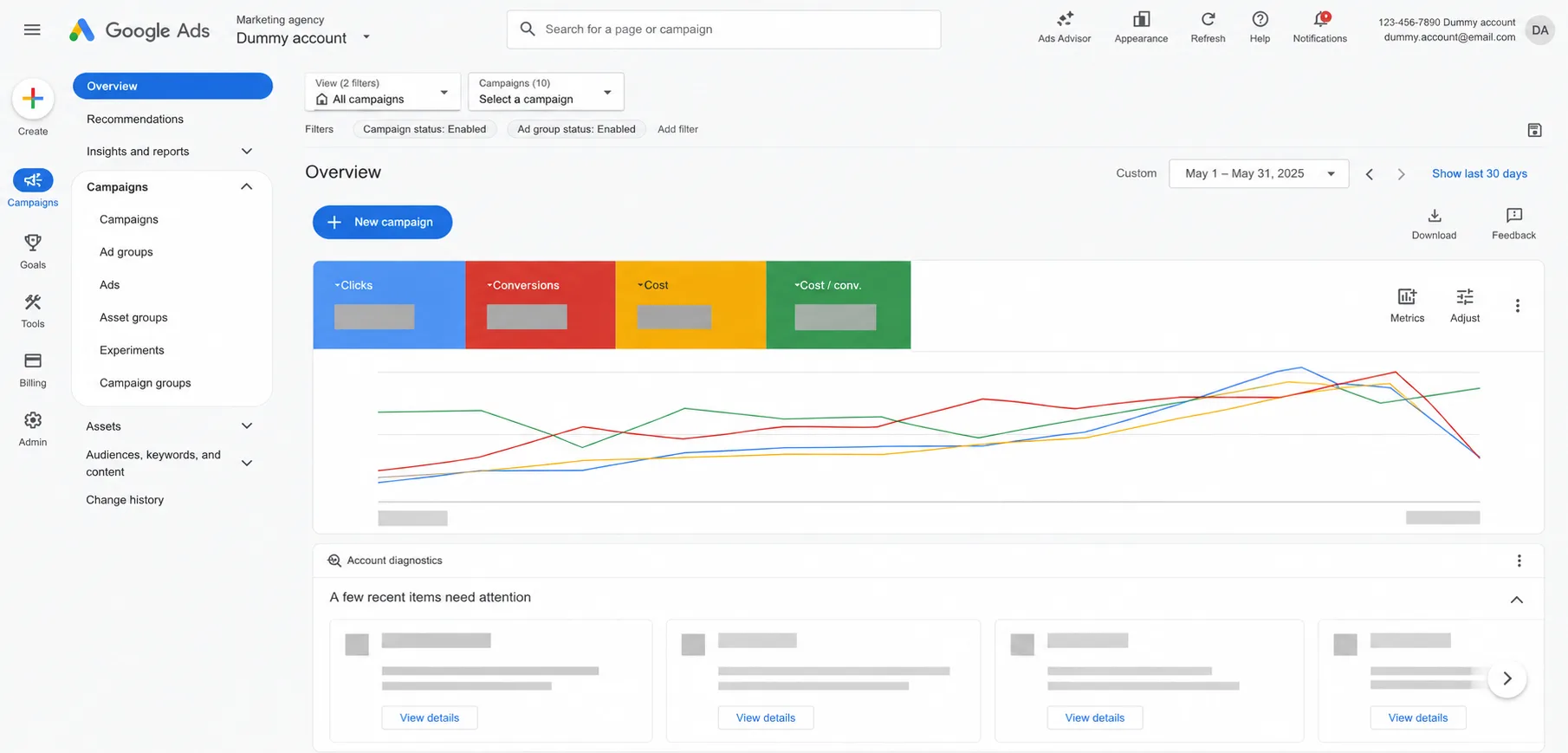Open Account diagnostics three-dot menu
This screenshot has width=1568, height=753.
(x=1519, y=561)
